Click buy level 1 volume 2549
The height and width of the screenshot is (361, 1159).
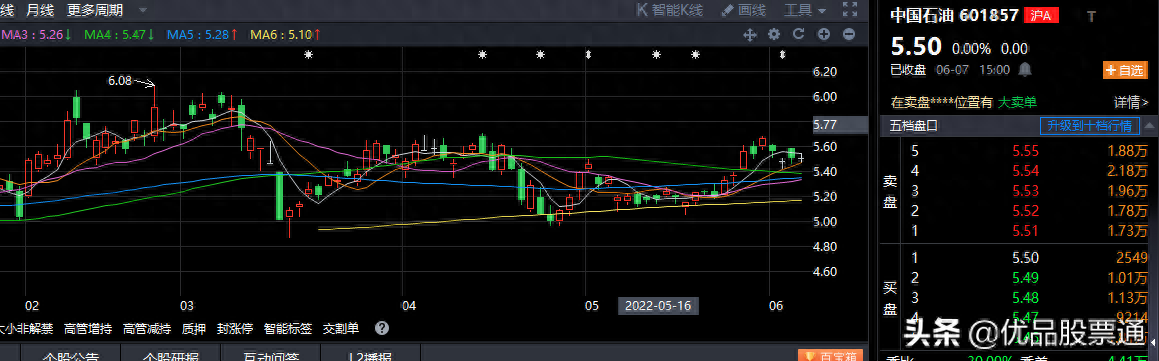tap(1132, 258)
